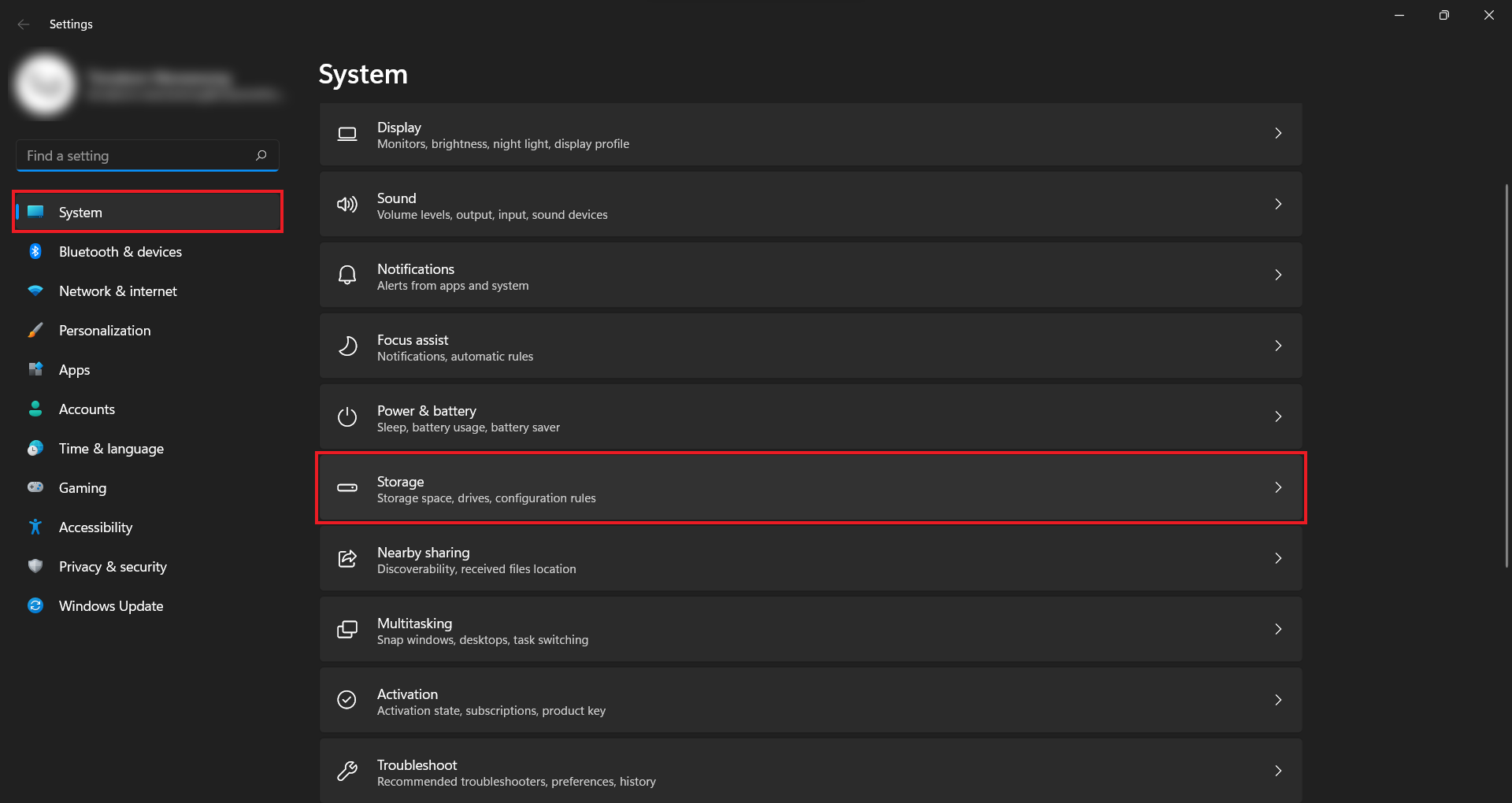Image resolution: width=1512 pixels, height=803 pixels.
Task: Click the Sound speaker icon
Action: 347,205
